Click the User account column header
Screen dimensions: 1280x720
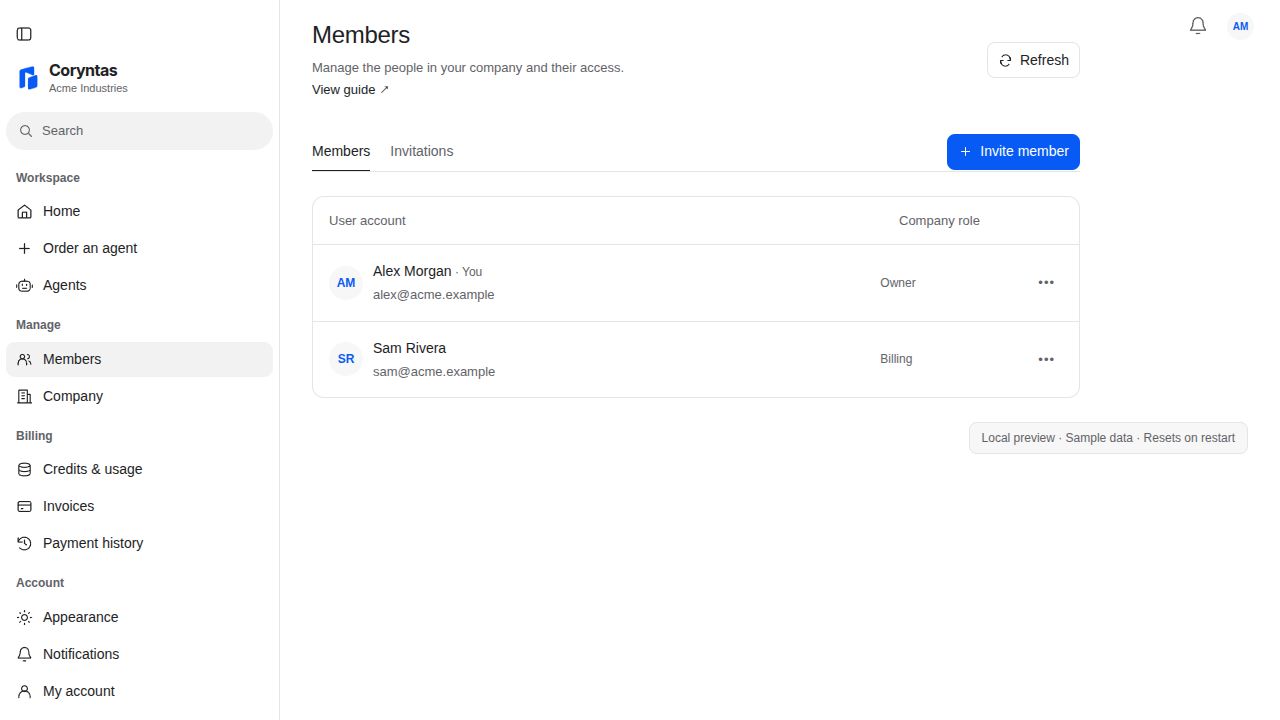pyautogui.click(x=367, y=221)
